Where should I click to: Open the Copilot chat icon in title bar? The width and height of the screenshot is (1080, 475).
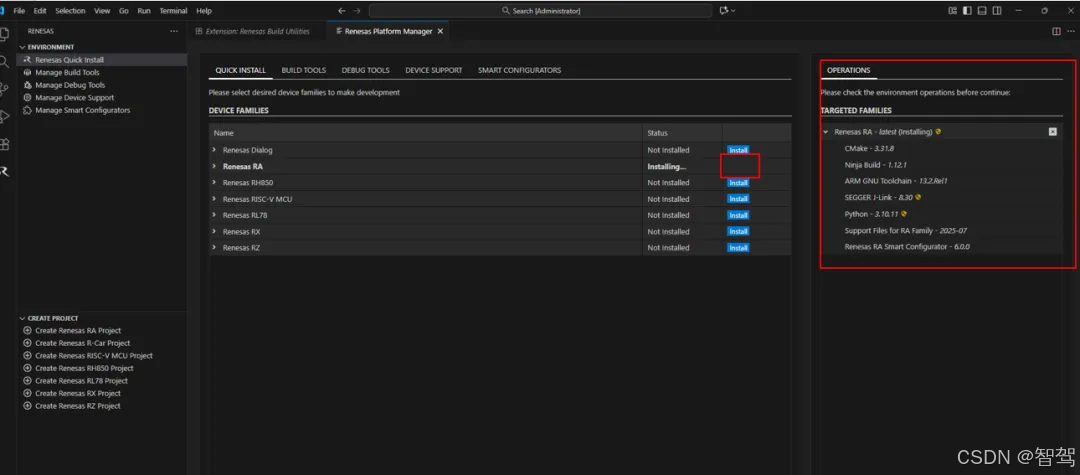tap(723, 11)
